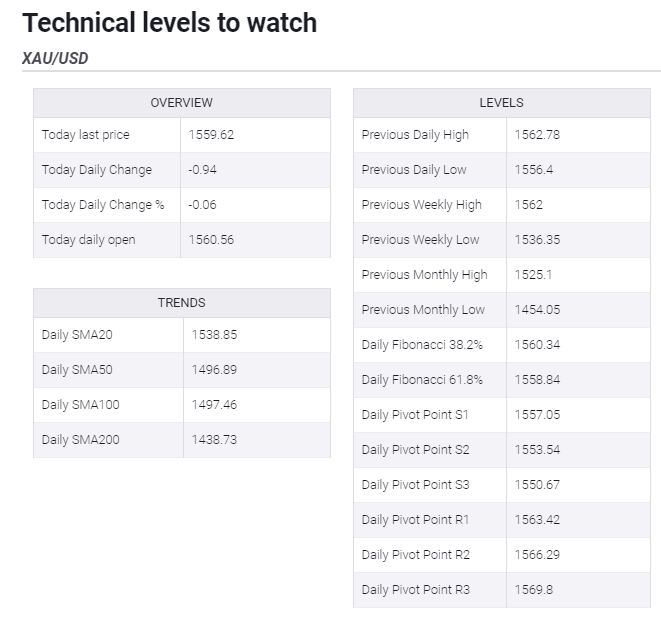Screen dimensions: 661x624
Task: Click the Today last price value 1559.62
Action: click(x=211, y=135)
